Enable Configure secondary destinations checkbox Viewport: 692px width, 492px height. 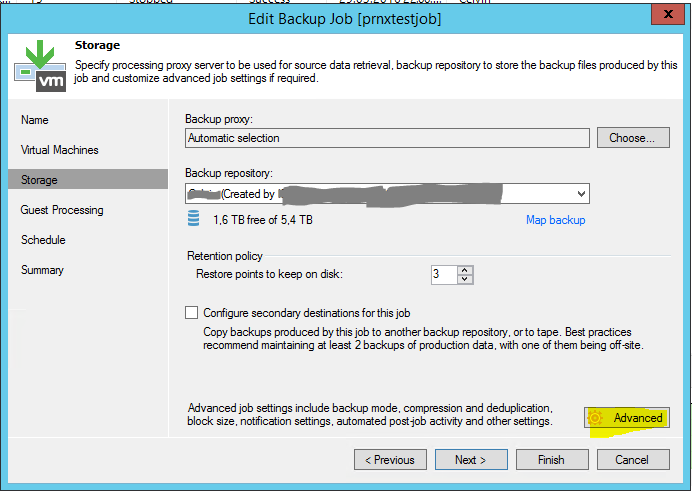[192, 313]
